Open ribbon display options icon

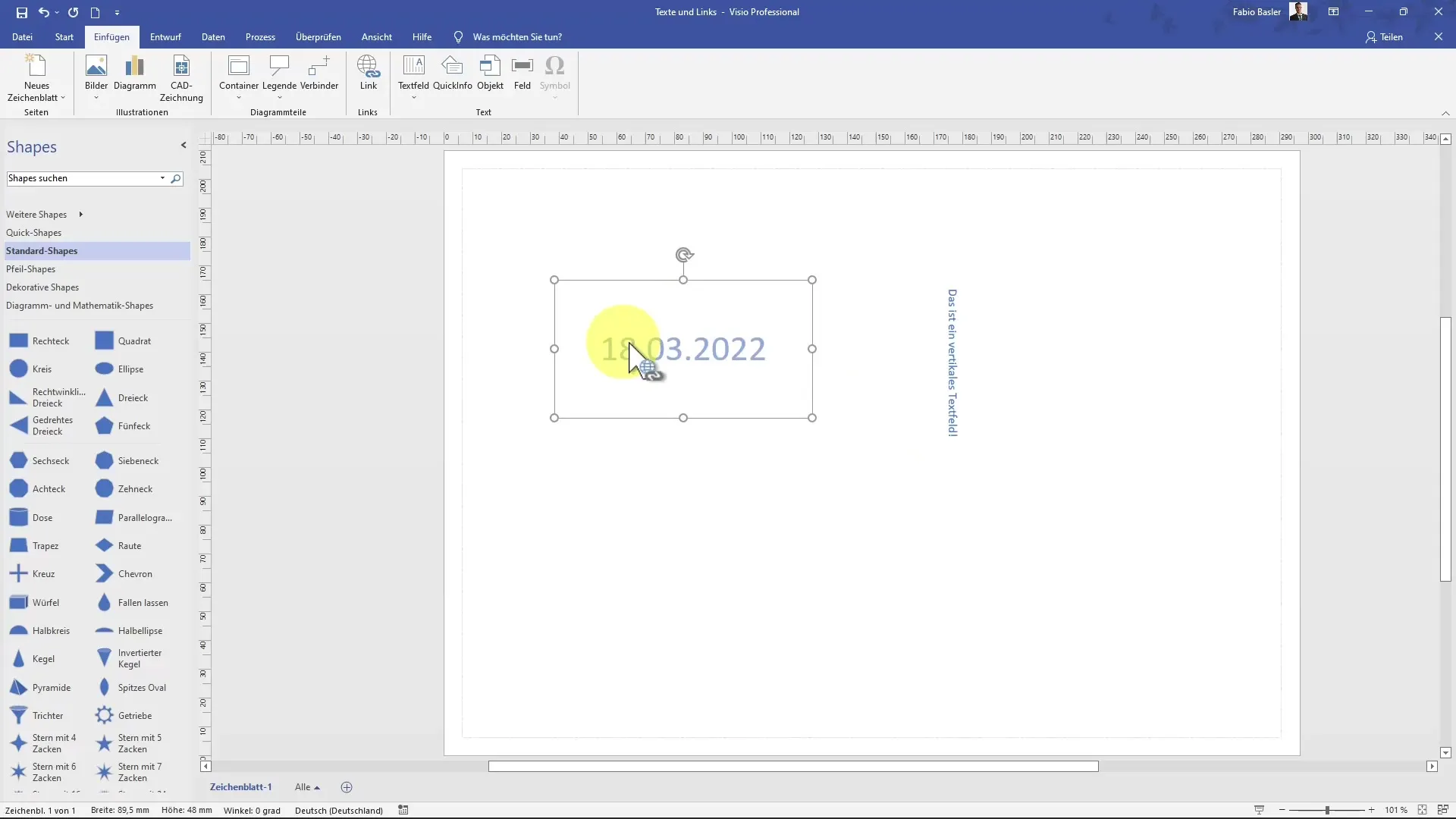[1333, 12]
